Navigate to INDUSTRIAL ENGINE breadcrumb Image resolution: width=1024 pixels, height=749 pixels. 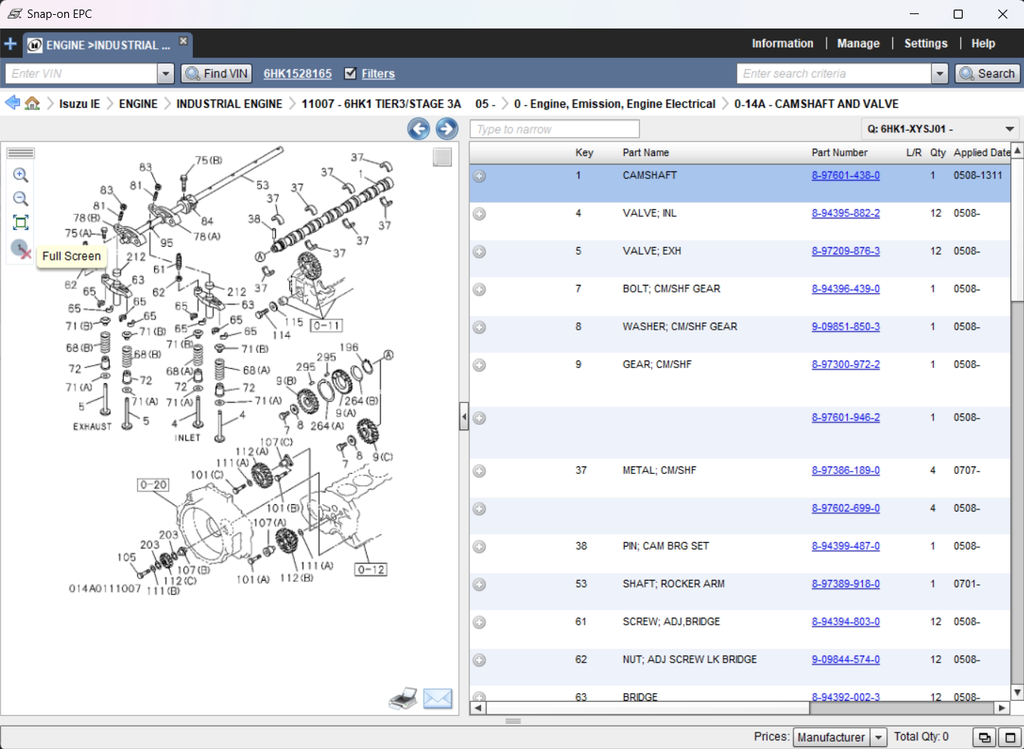(229, 104)
